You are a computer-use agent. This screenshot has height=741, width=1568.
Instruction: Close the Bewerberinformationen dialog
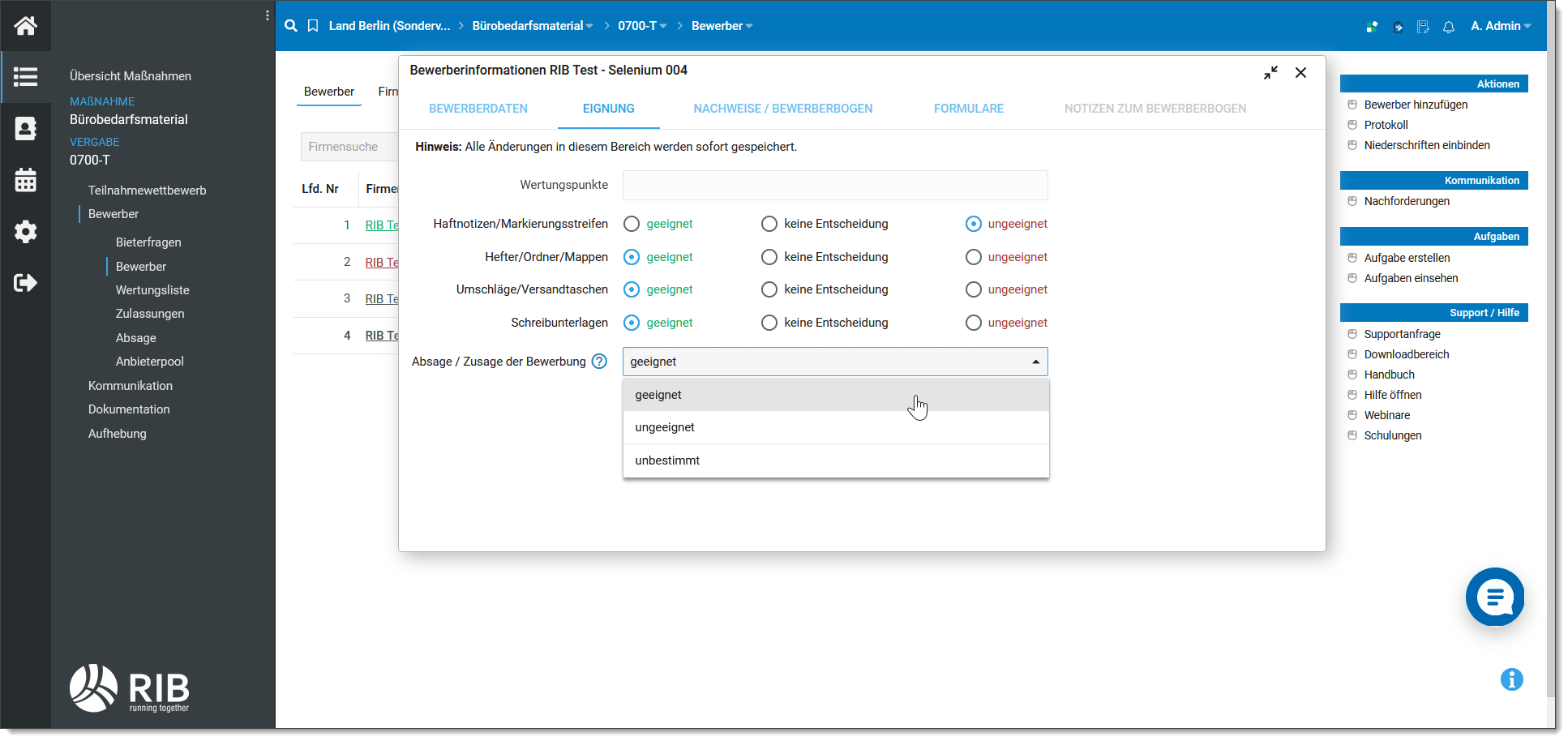pyautogui.click(x=1300, y=73)
